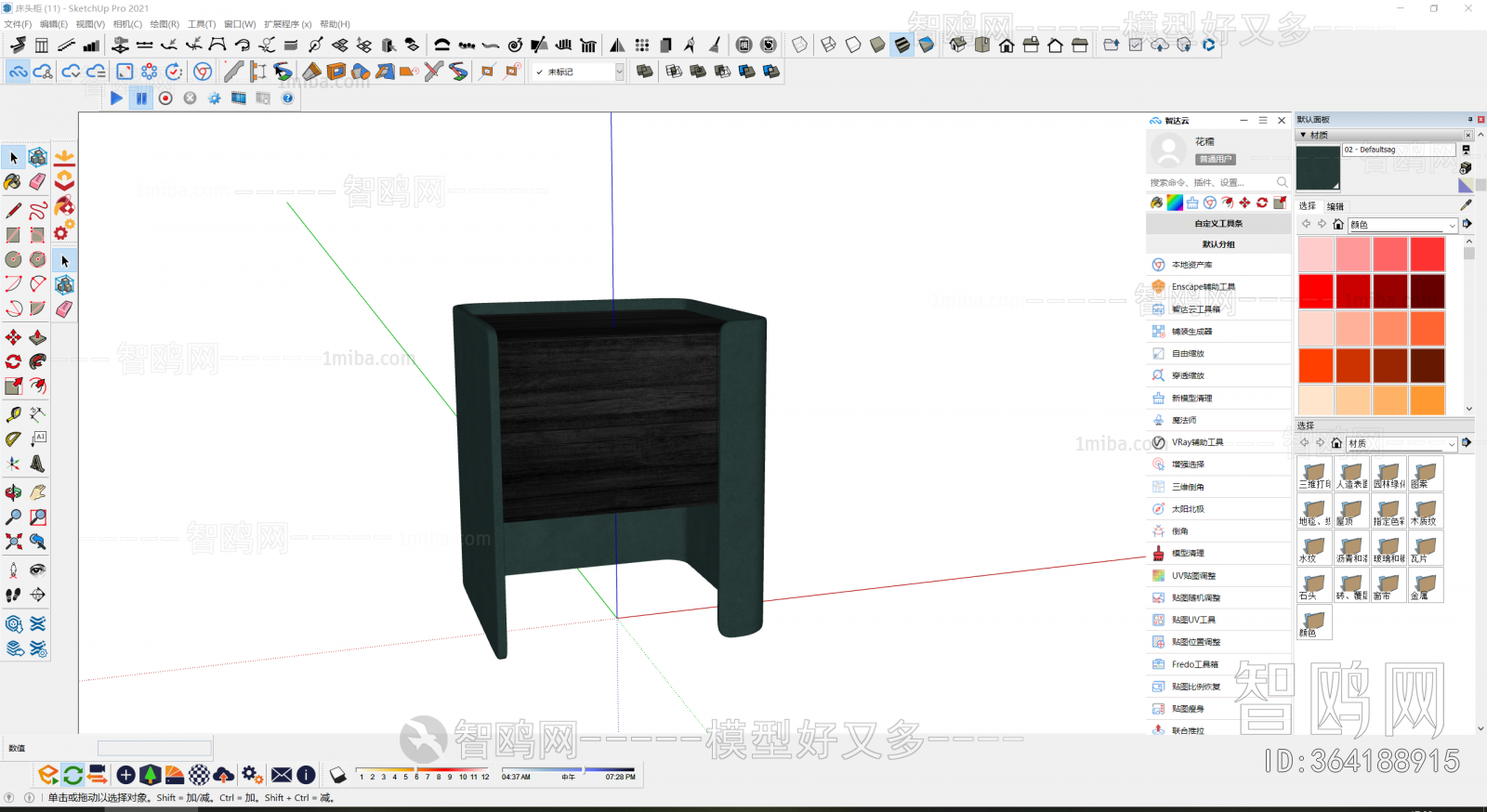Viewport: 1487px width, 812px height.
Task: Activate the red Move tool
Action: pyautogui.click(x=13, y=337)
